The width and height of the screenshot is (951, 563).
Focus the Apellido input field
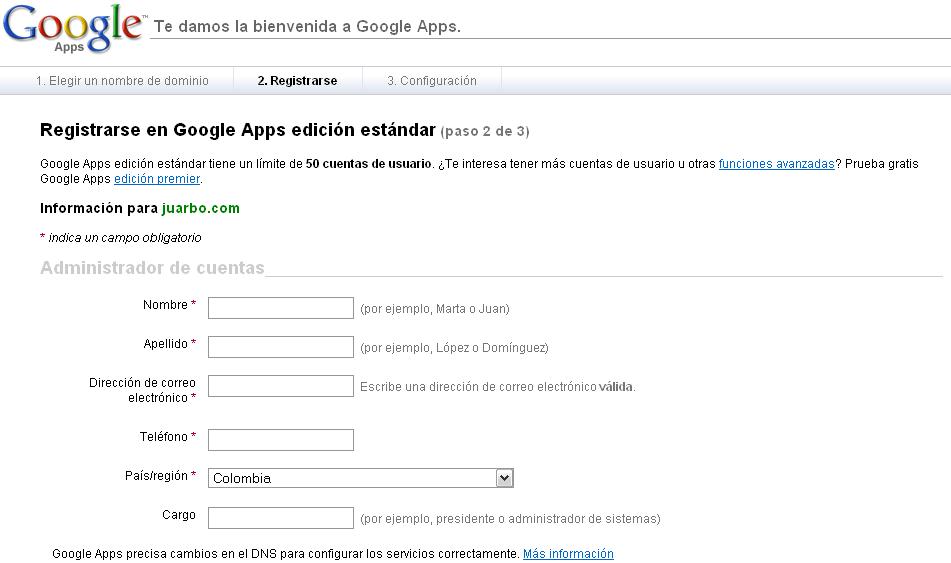[x=281, y=346]
